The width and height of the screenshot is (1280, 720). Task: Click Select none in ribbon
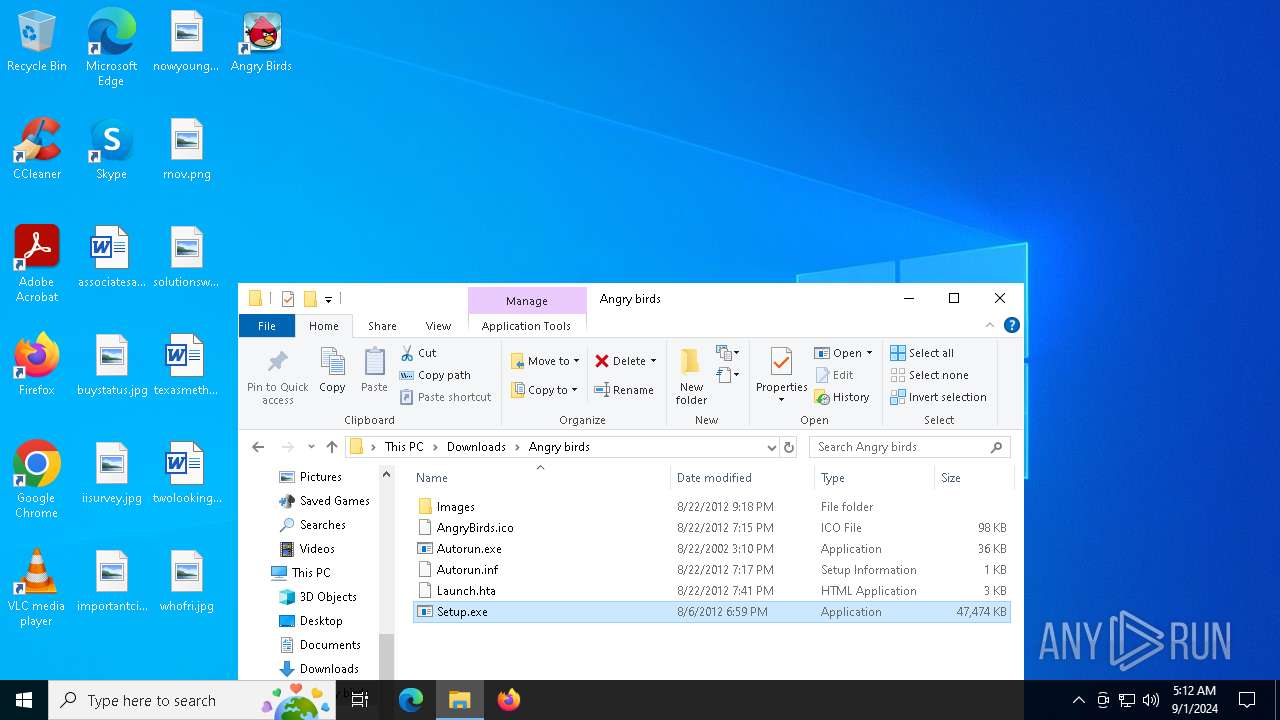pyautogui.click(x=929, y=375)
